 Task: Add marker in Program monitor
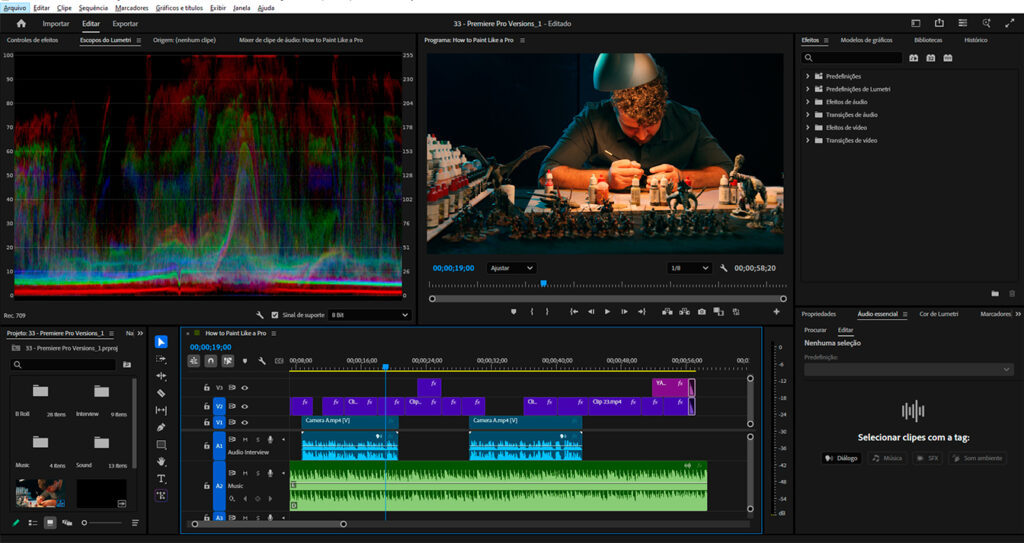coord(513,312)
